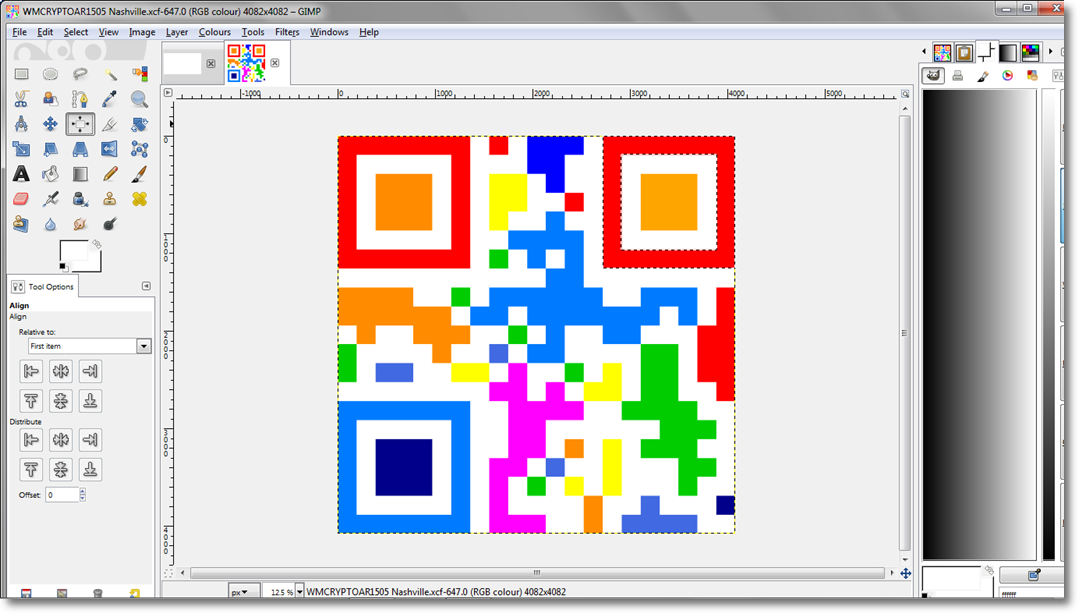Align centre of target horizontally

61,371
